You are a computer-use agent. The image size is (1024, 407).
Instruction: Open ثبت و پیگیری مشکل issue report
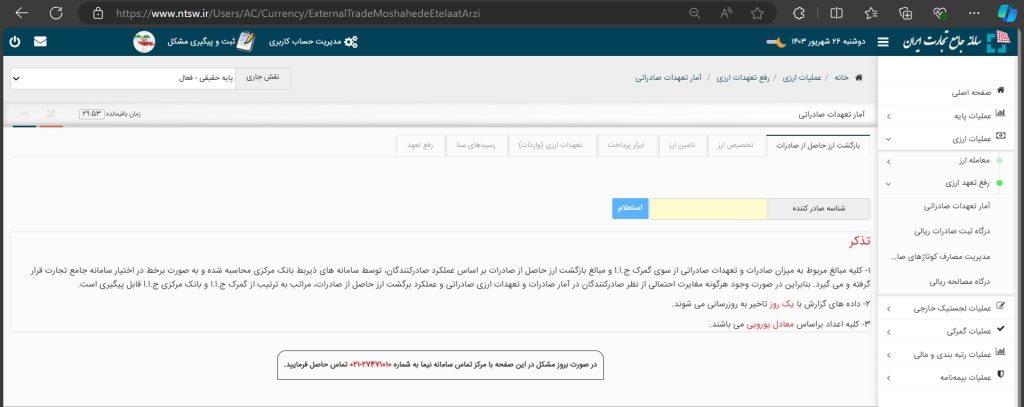[x=212, y=41]
